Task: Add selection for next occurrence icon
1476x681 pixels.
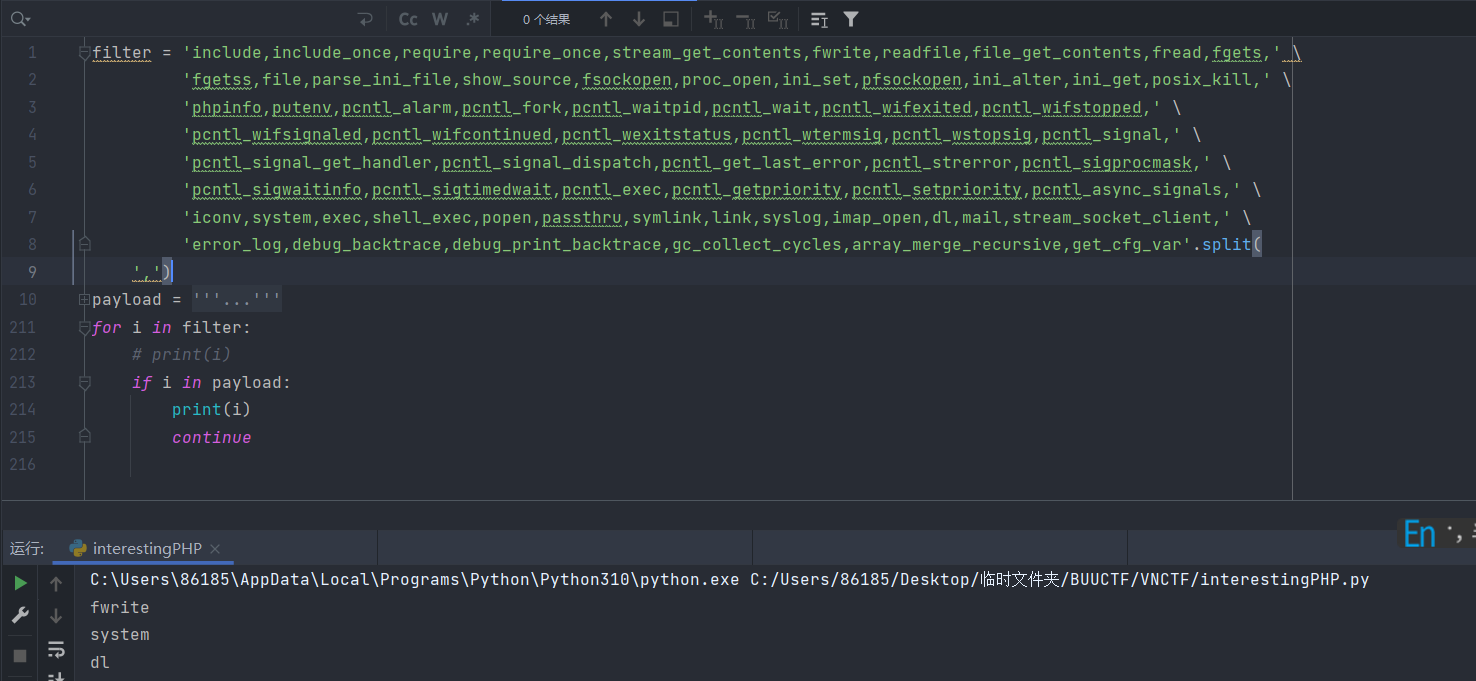Action: (713, 19)
